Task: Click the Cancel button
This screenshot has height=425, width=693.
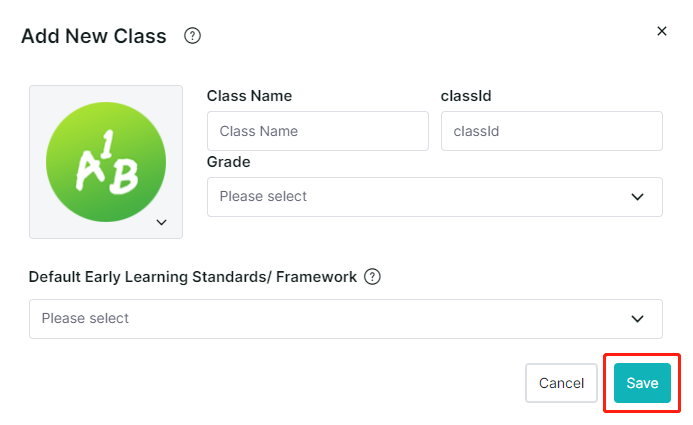Action: (561, 383)
